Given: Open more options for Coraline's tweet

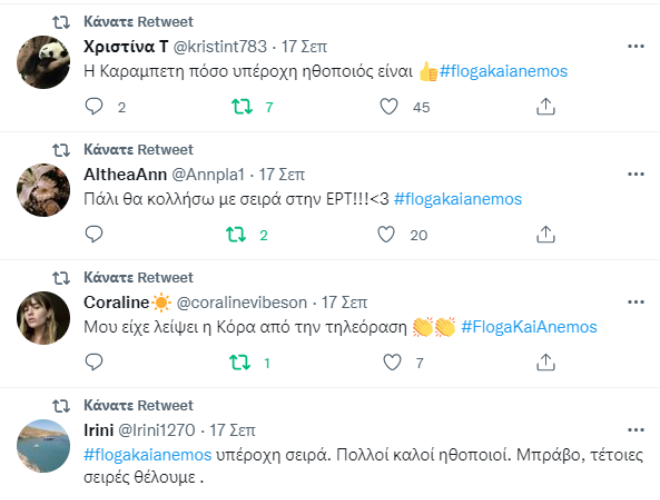Looking at the screenshot, I should click(635, 302).
